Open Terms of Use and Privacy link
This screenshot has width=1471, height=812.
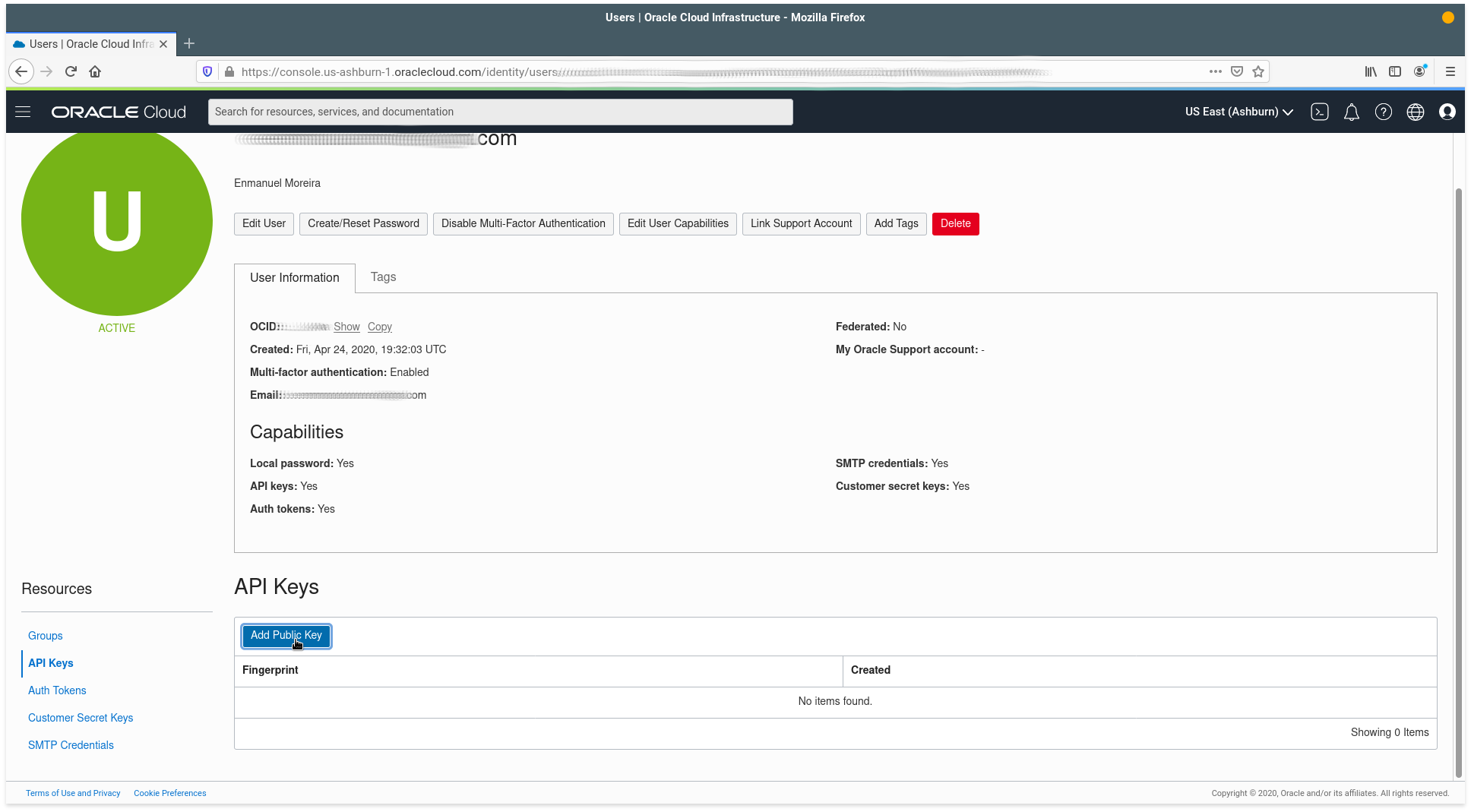click(x=73, y=793)
